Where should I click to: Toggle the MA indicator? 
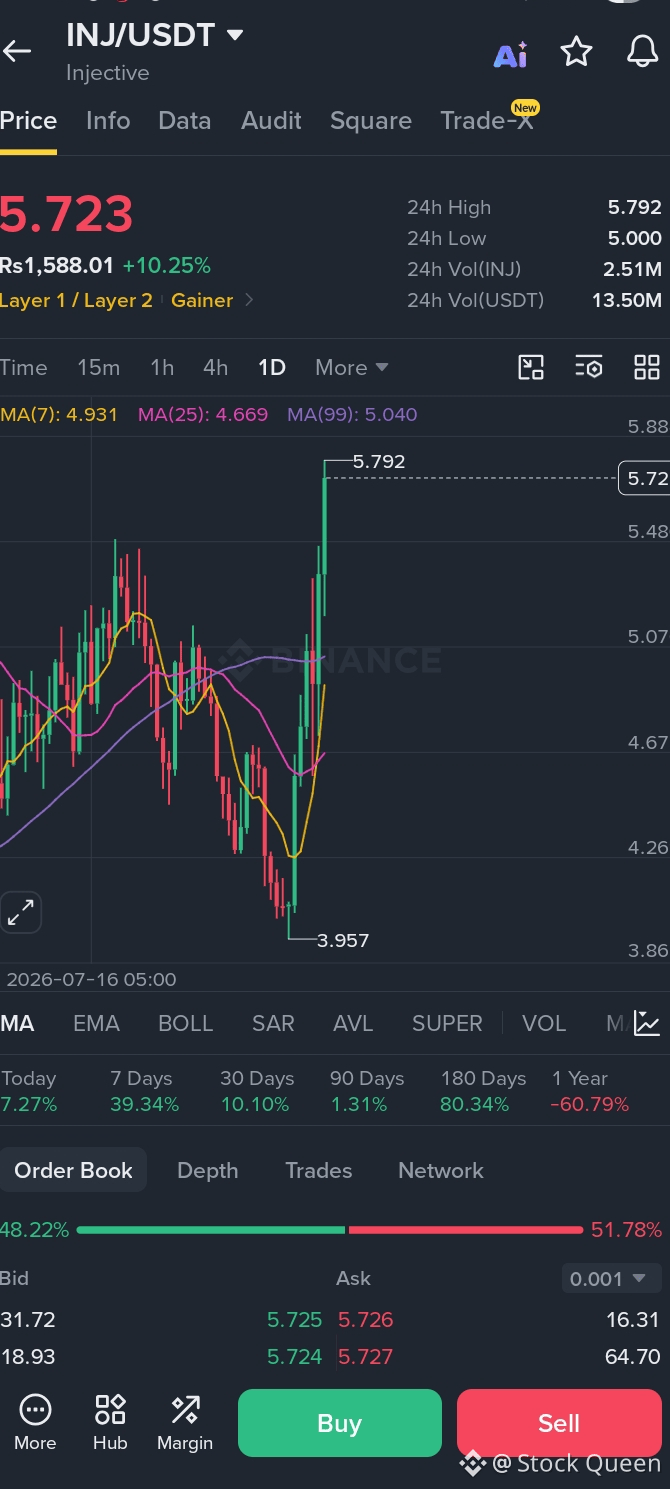click(17, 1023)
